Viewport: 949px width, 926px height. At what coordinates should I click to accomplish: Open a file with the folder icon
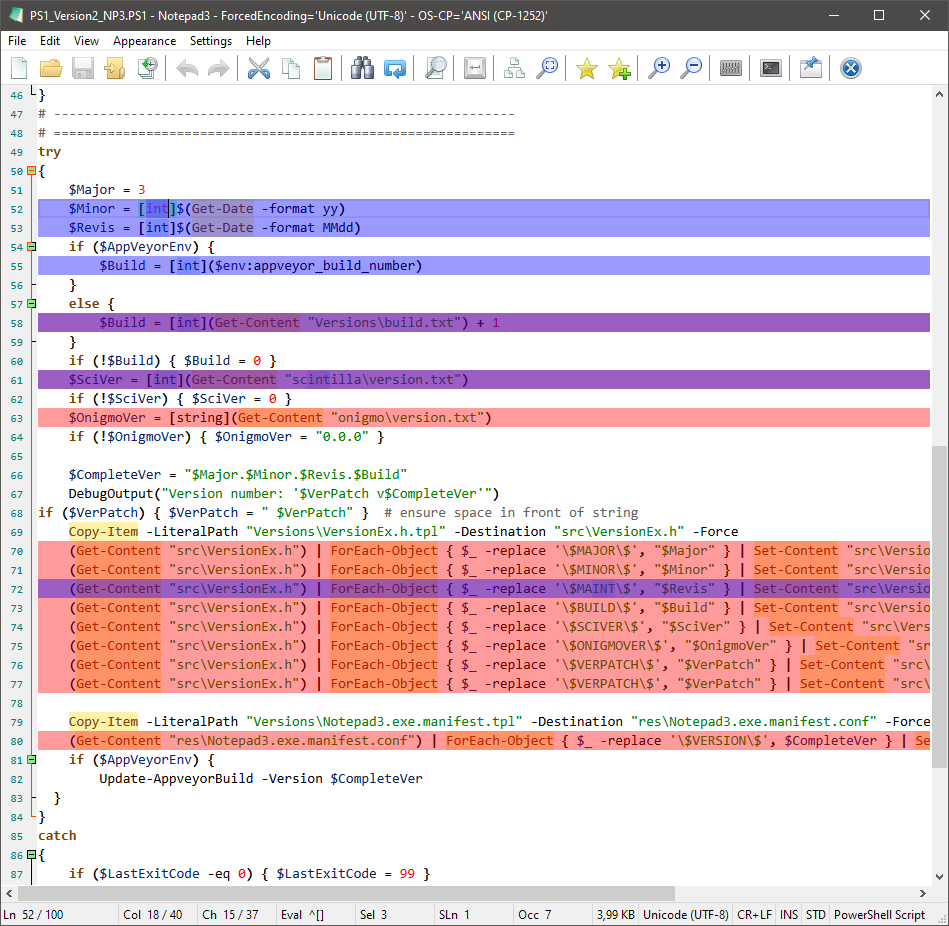(x=51, y=68)
